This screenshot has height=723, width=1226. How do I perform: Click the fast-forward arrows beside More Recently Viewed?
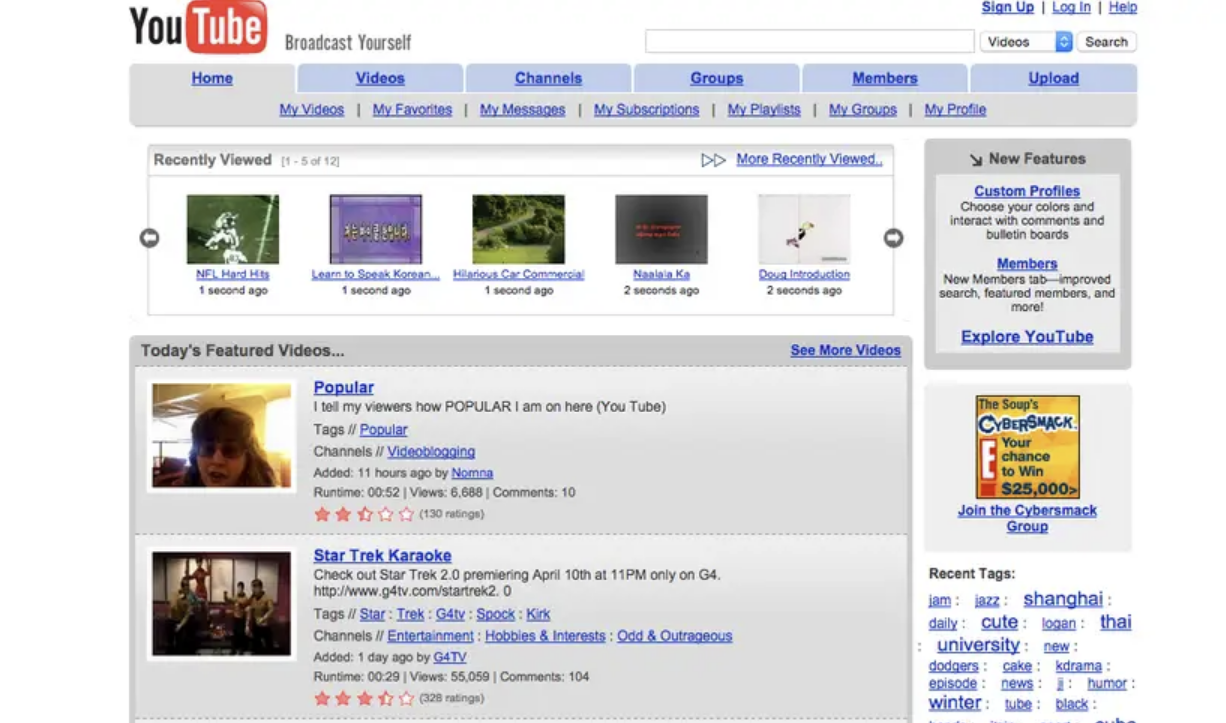coord(713,160)
